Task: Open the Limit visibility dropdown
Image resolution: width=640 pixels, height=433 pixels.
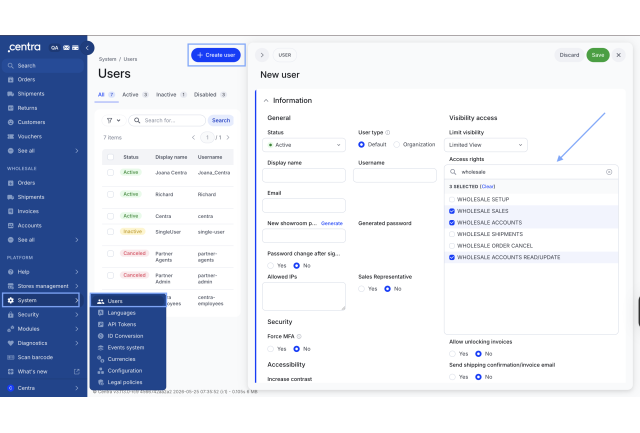Action: click(486, 145)
